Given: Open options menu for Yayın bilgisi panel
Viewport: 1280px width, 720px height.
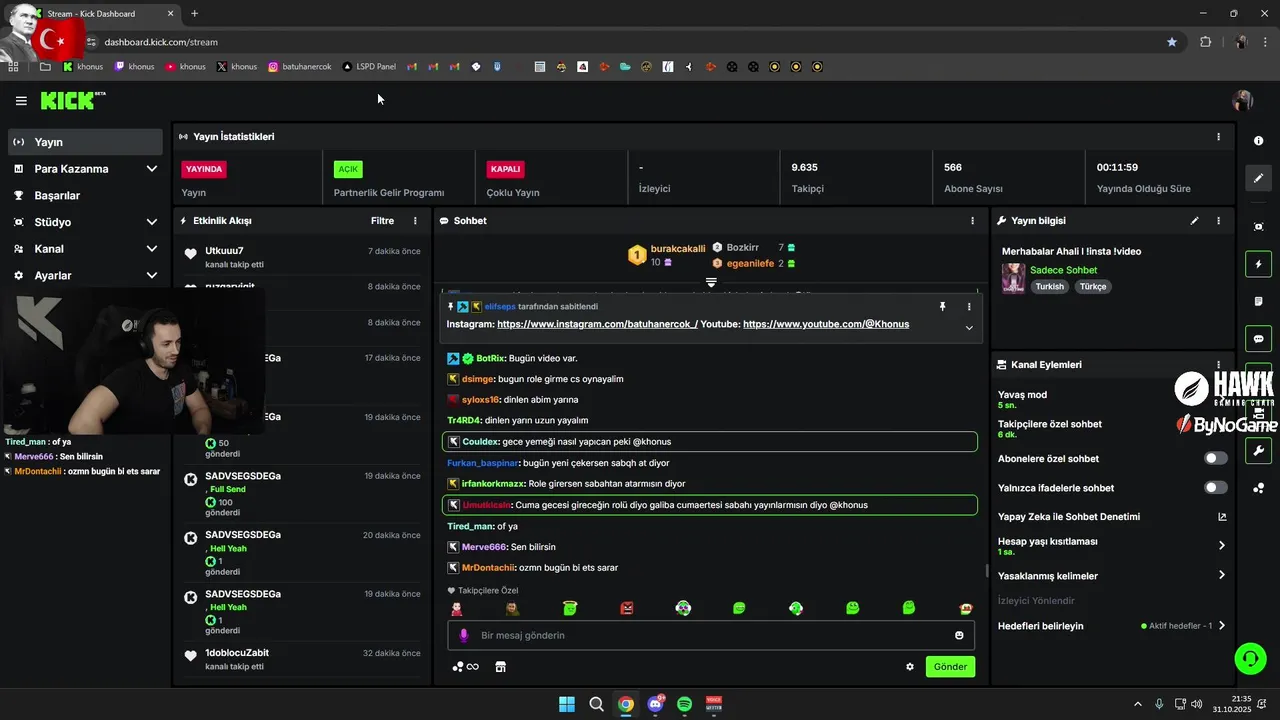Looking at the screenshot, I should coord(1218,221).
